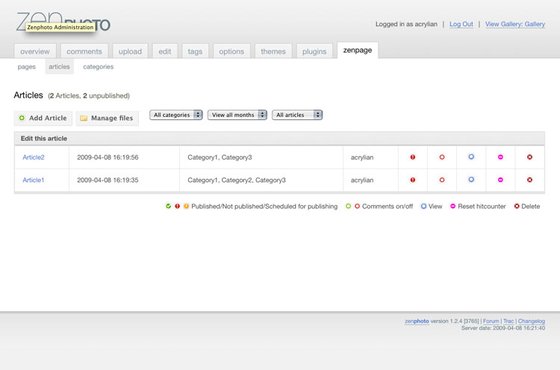Toggle published status icon for Article1
This screenshot has width=560, height=370.
[412, 180]
